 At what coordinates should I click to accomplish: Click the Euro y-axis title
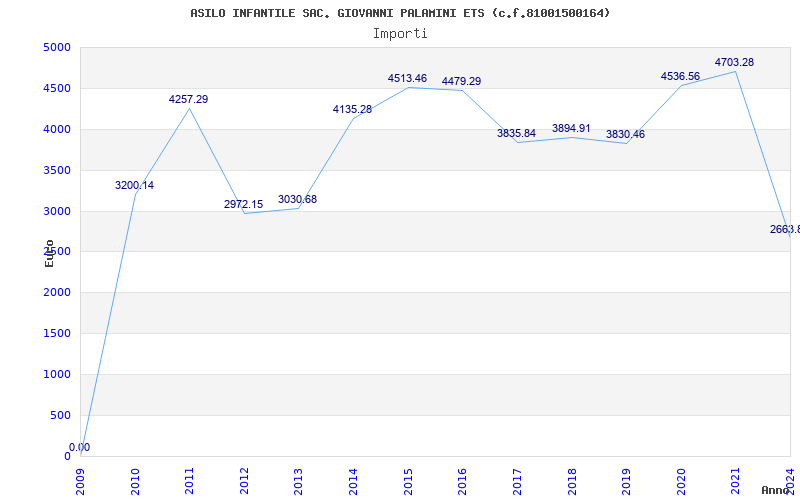point(49,253)
